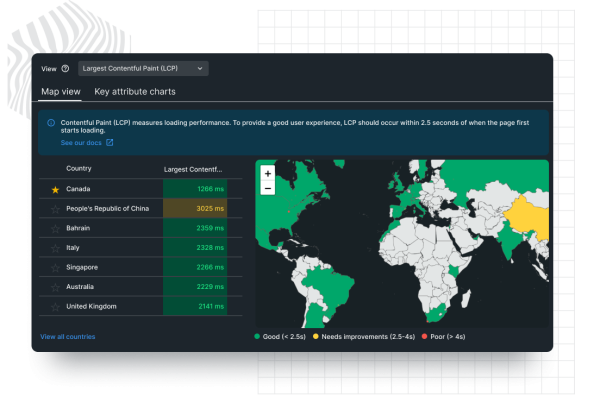Click the green Good legend swatch
Screen dimensions: 600x415
(x=258, y=337)
